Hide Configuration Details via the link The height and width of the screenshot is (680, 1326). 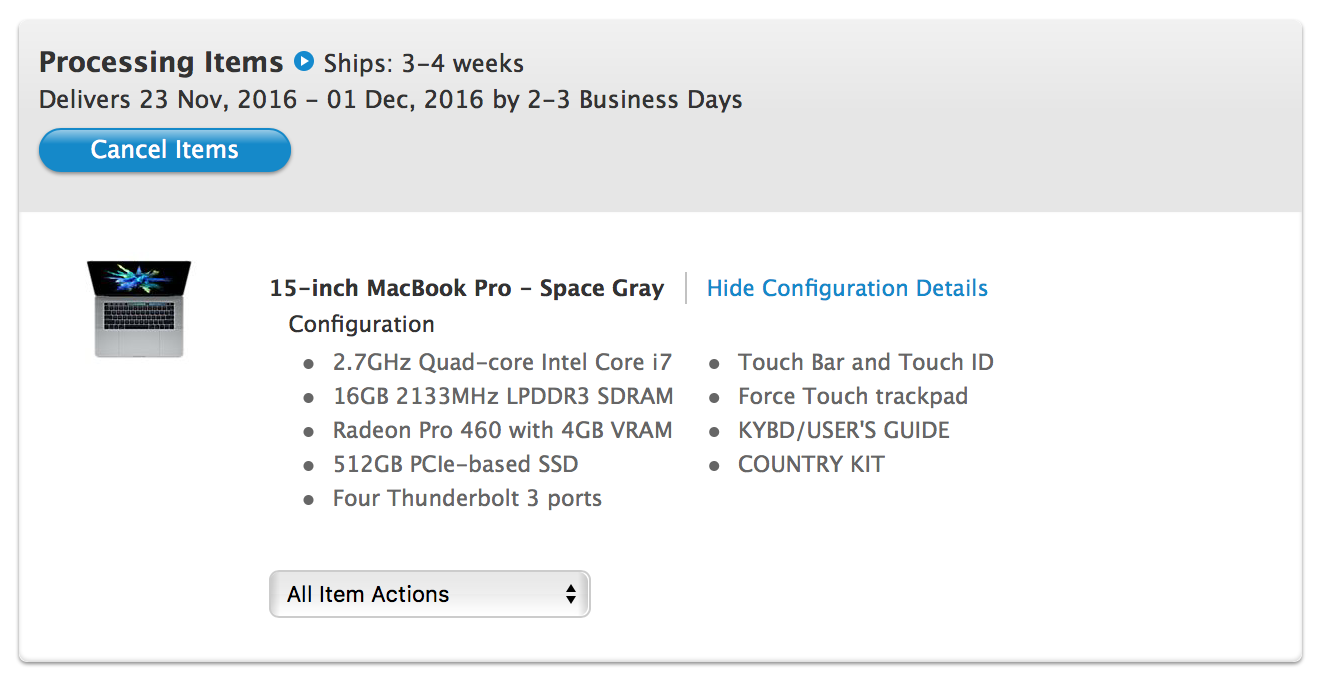(x=847, y=289)
